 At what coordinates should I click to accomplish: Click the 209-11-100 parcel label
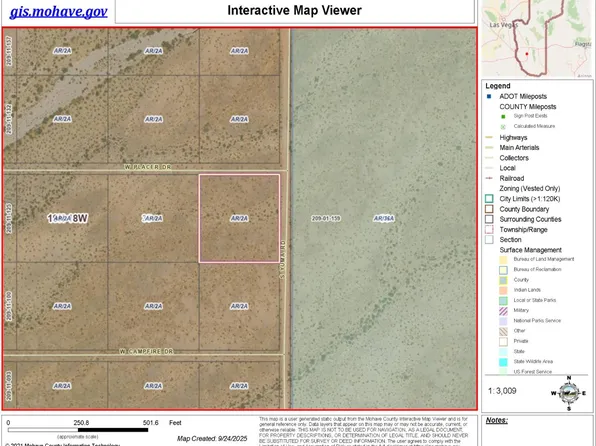[x=9, y=306]
